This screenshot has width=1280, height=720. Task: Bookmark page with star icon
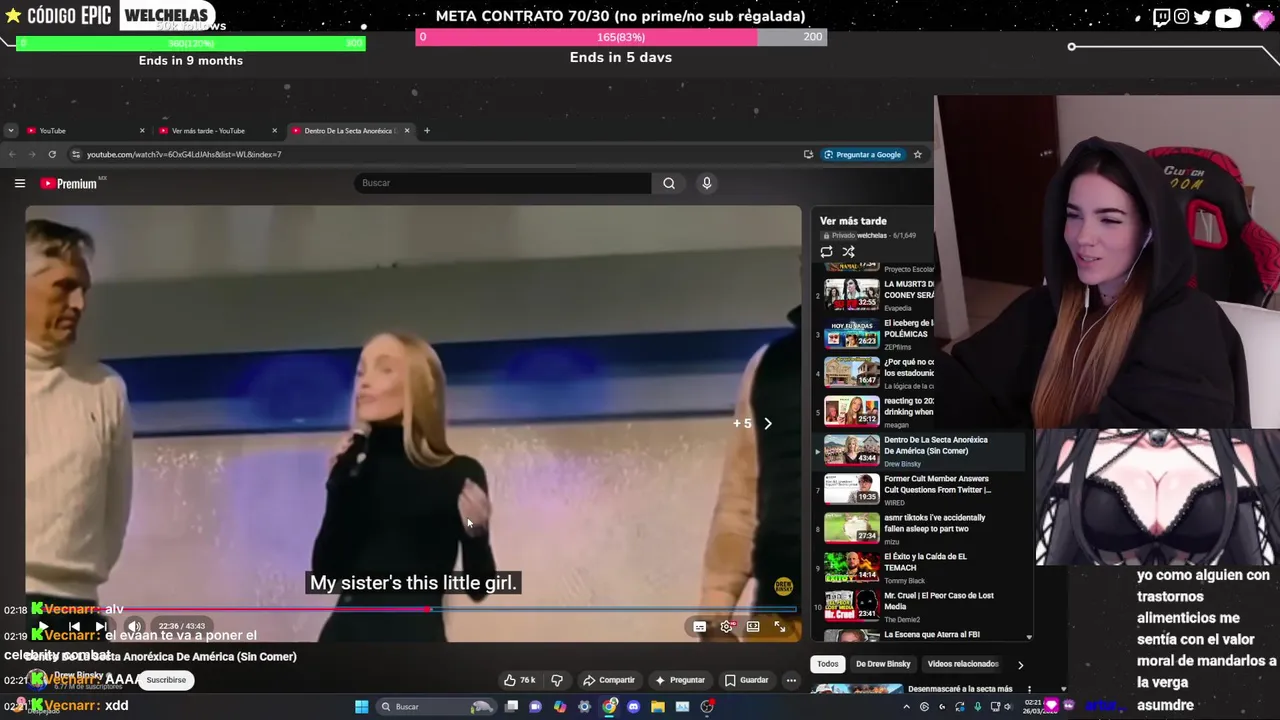coord(917,154)
